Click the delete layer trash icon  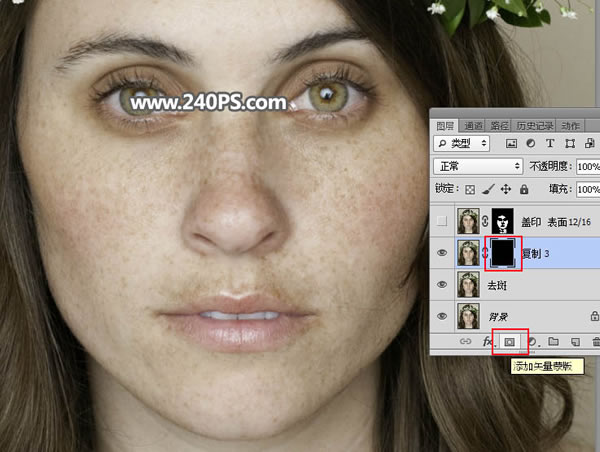[596, 341]
